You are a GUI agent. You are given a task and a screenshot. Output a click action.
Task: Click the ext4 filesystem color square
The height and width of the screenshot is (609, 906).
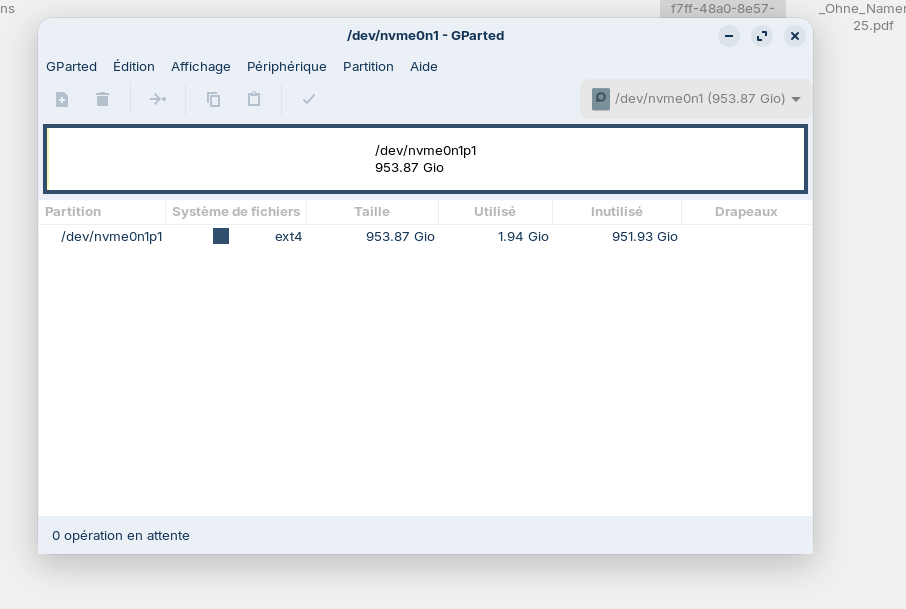[x=221, y=236]
